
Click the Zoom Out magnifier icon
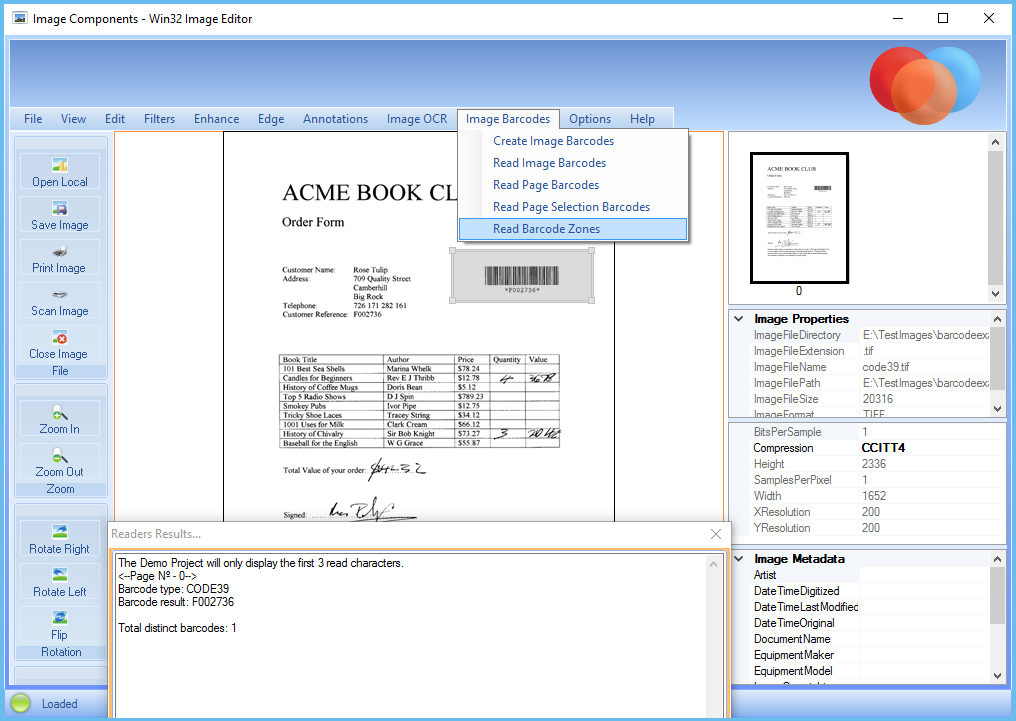coord(60,455)
